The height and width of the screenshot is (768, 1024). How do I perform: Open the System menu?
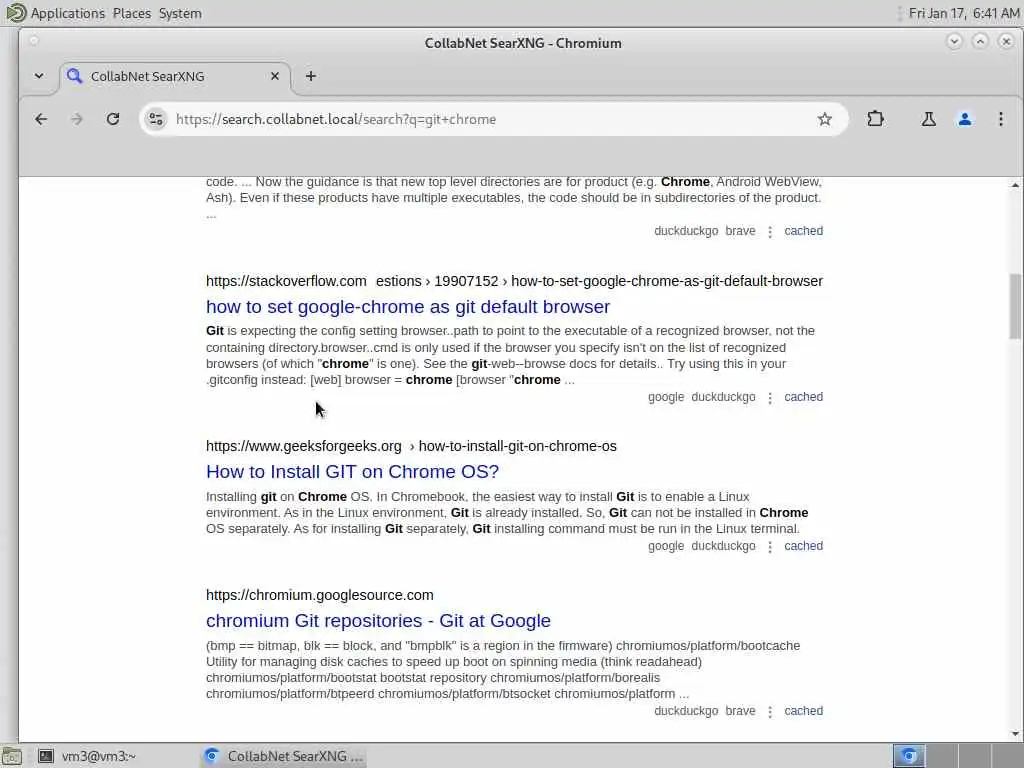[x=180, y=13]
